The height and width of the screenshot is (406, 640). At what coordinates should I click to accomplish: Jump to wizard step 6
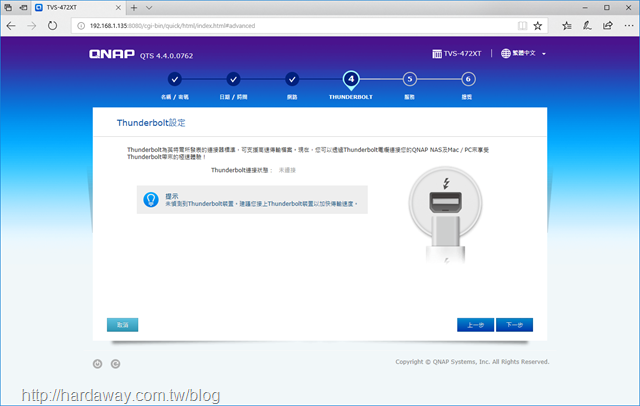pos(468,79)
